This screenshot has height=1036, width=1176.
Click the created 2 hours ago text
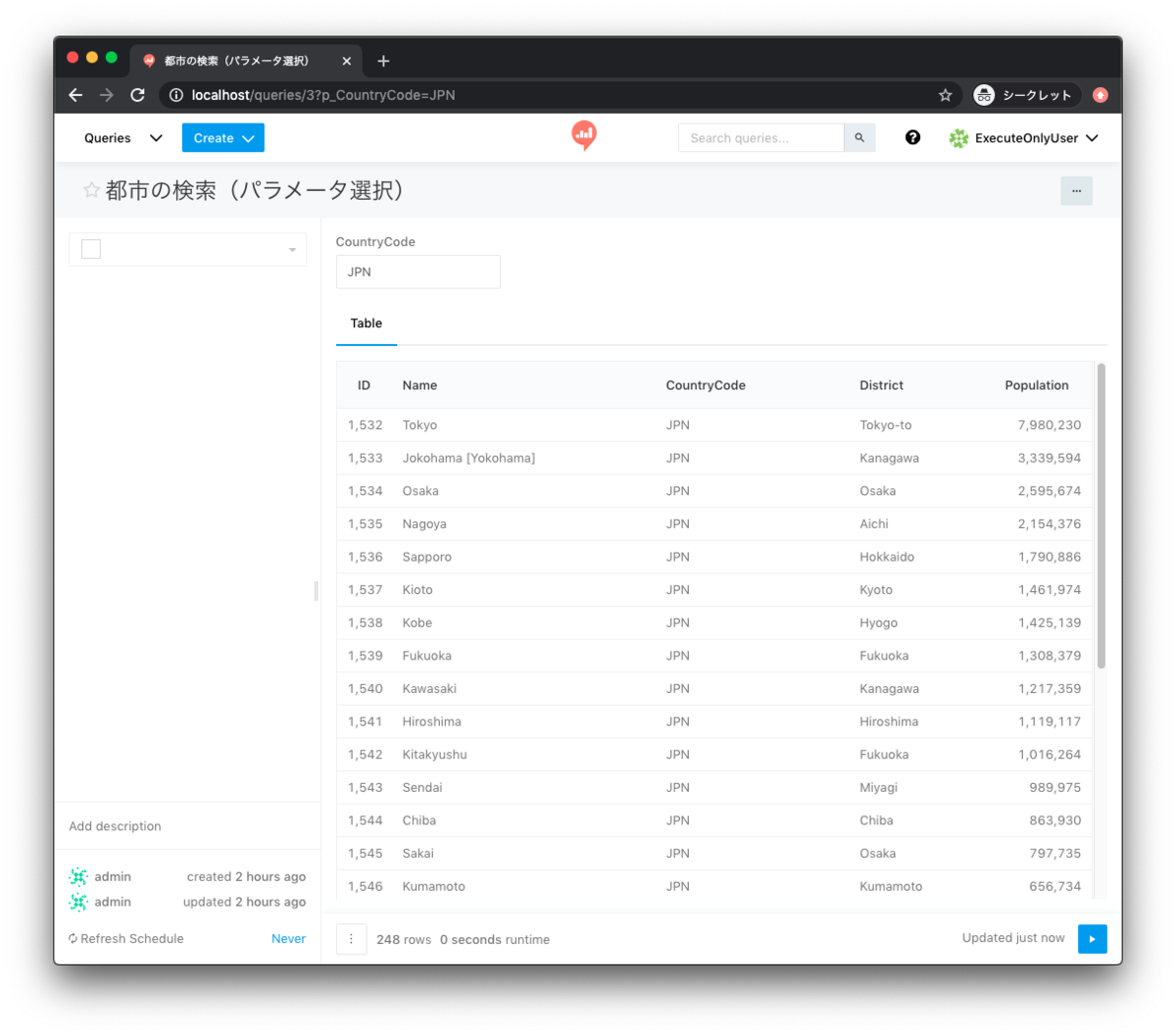coord(246,877)
